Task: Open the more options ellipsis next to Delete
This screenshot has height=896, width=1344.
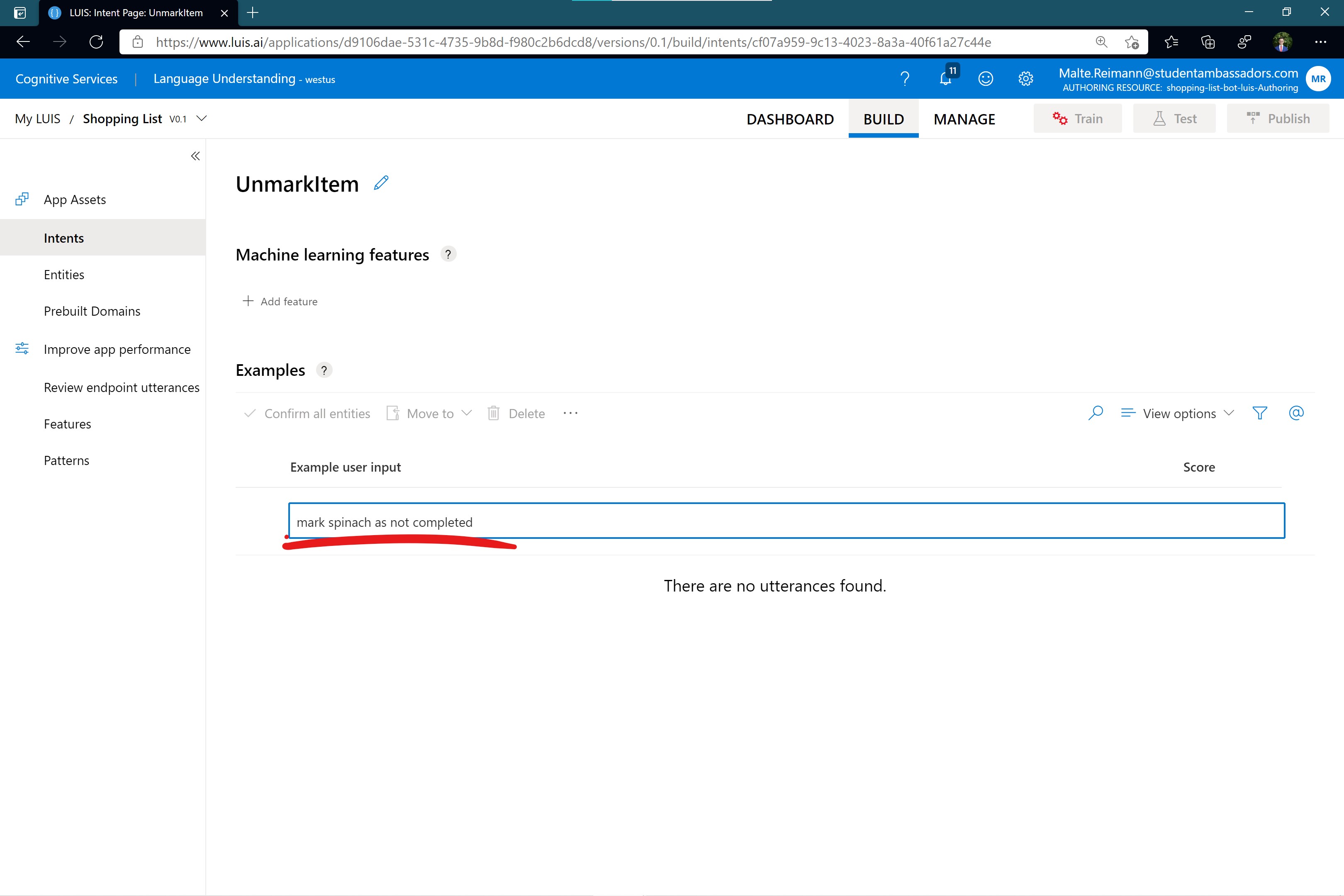Action: click(570, 413)
